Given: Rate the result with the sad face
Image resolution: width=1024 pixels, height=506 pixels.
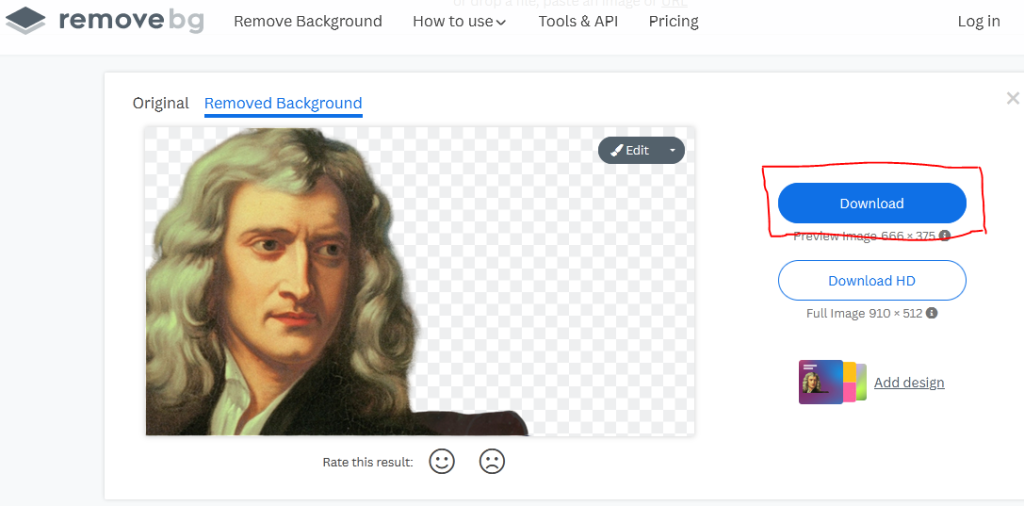Looking at the screenshot, I should click(x=492, y=461).
